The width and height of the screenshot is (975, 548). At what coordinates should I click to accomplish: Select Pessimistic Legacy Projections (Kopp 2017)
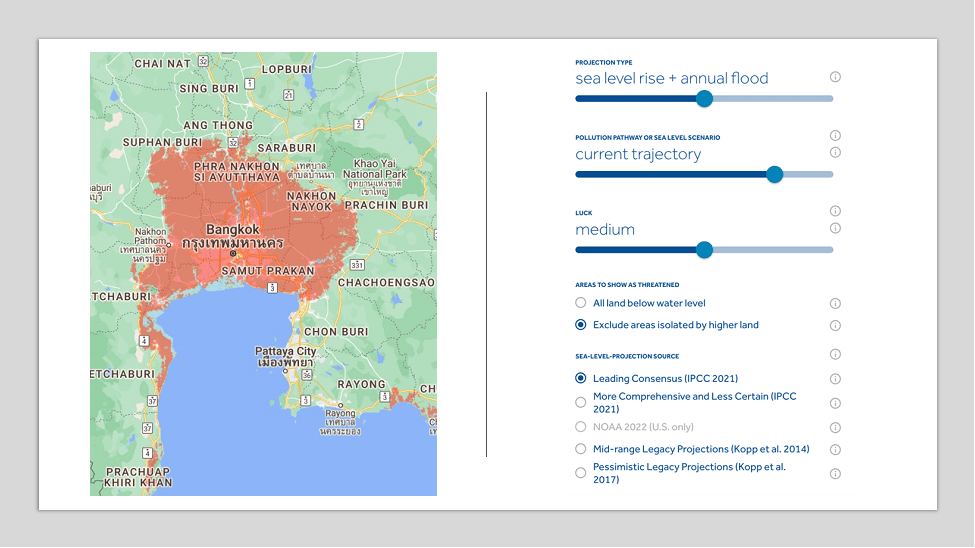(x=581, y=473)
